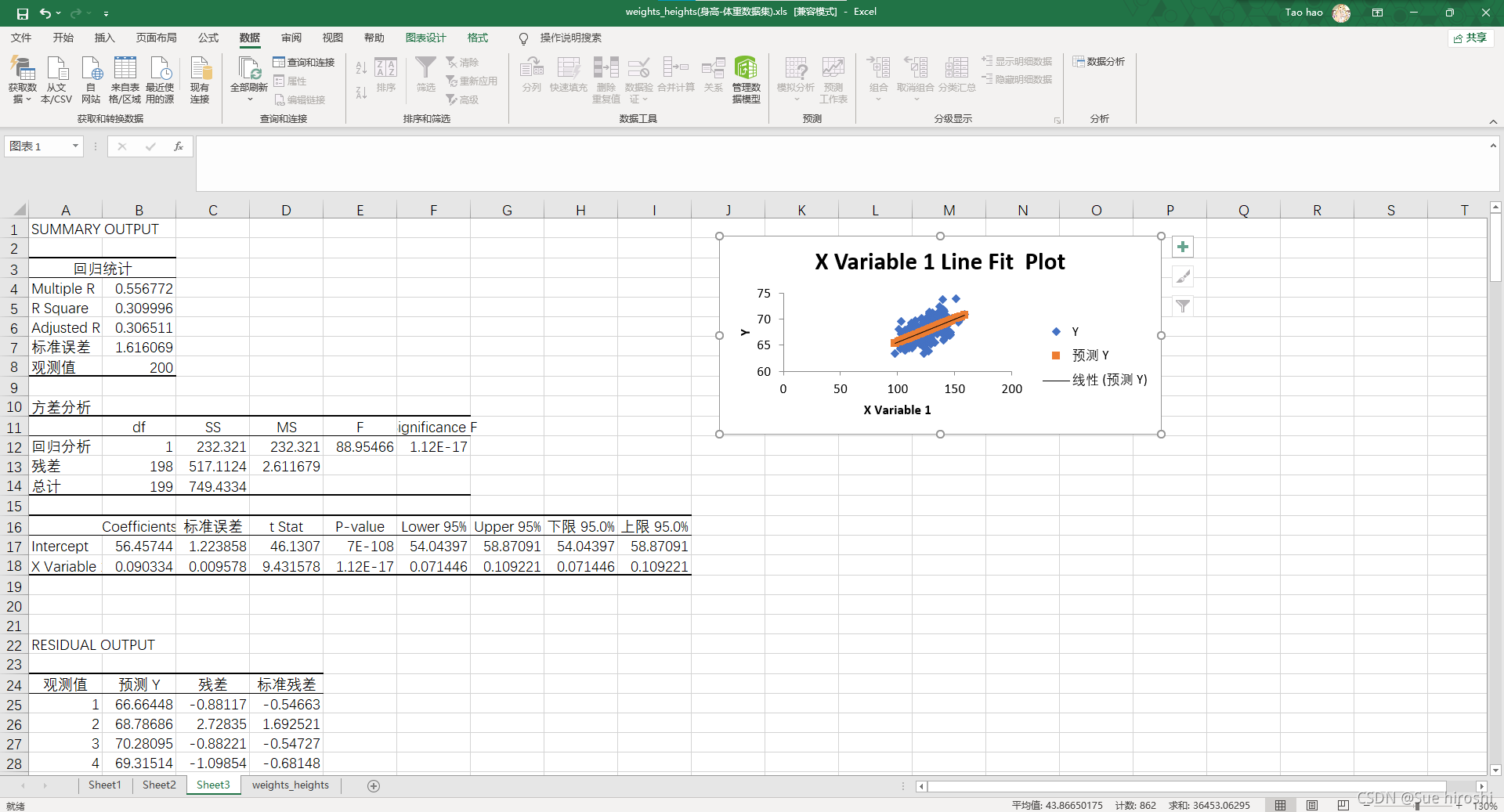The image size is (1504, 812).
Task: Click Forecast Sheet (预测工作表) icon
Action: coord(833,79)
